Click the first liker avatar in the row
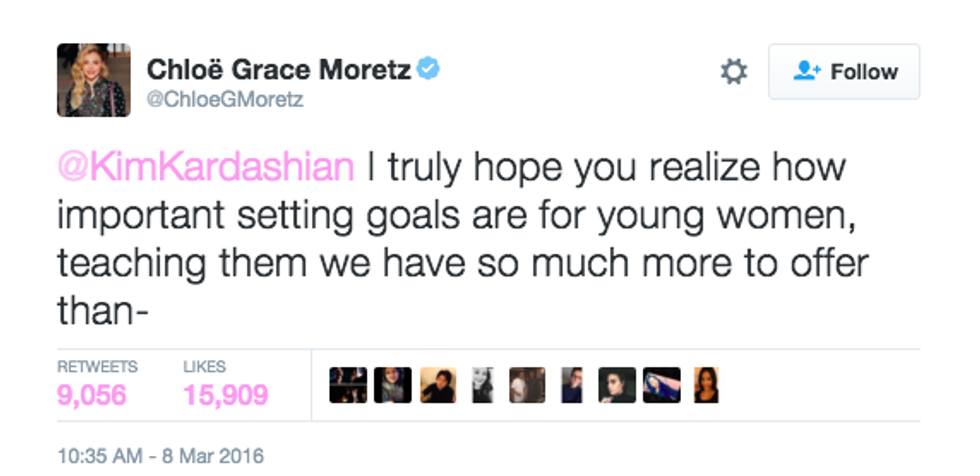The height and width of the screenshot is (476, 980). click(x=348, y=385)
